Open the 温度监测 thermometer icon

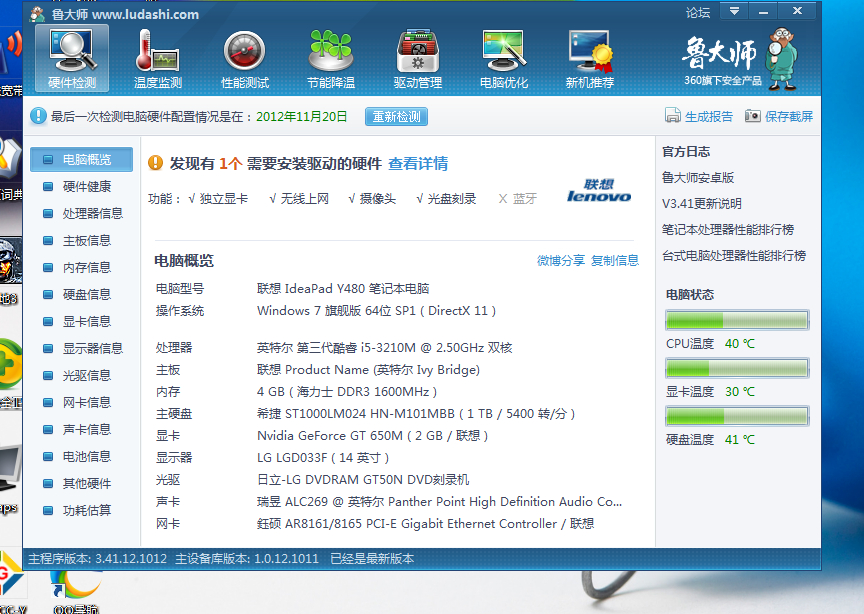(158, 58)
